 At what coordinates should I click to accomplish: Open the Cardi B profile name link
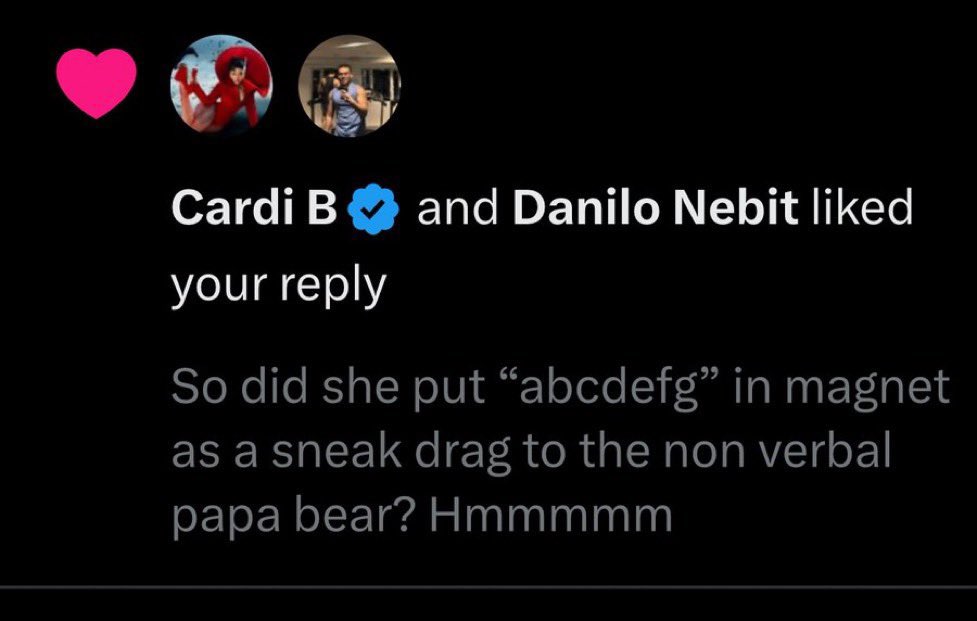(x=254, y=207)
